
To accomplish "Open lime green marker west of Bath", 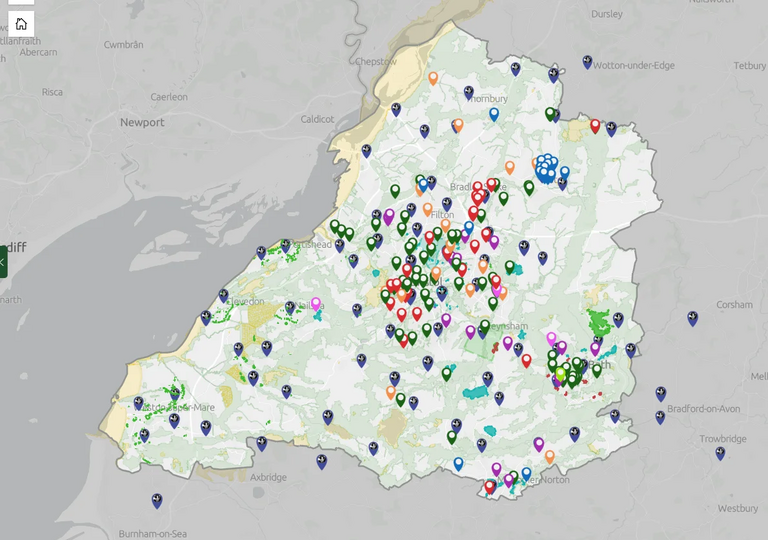I will 561,375.
